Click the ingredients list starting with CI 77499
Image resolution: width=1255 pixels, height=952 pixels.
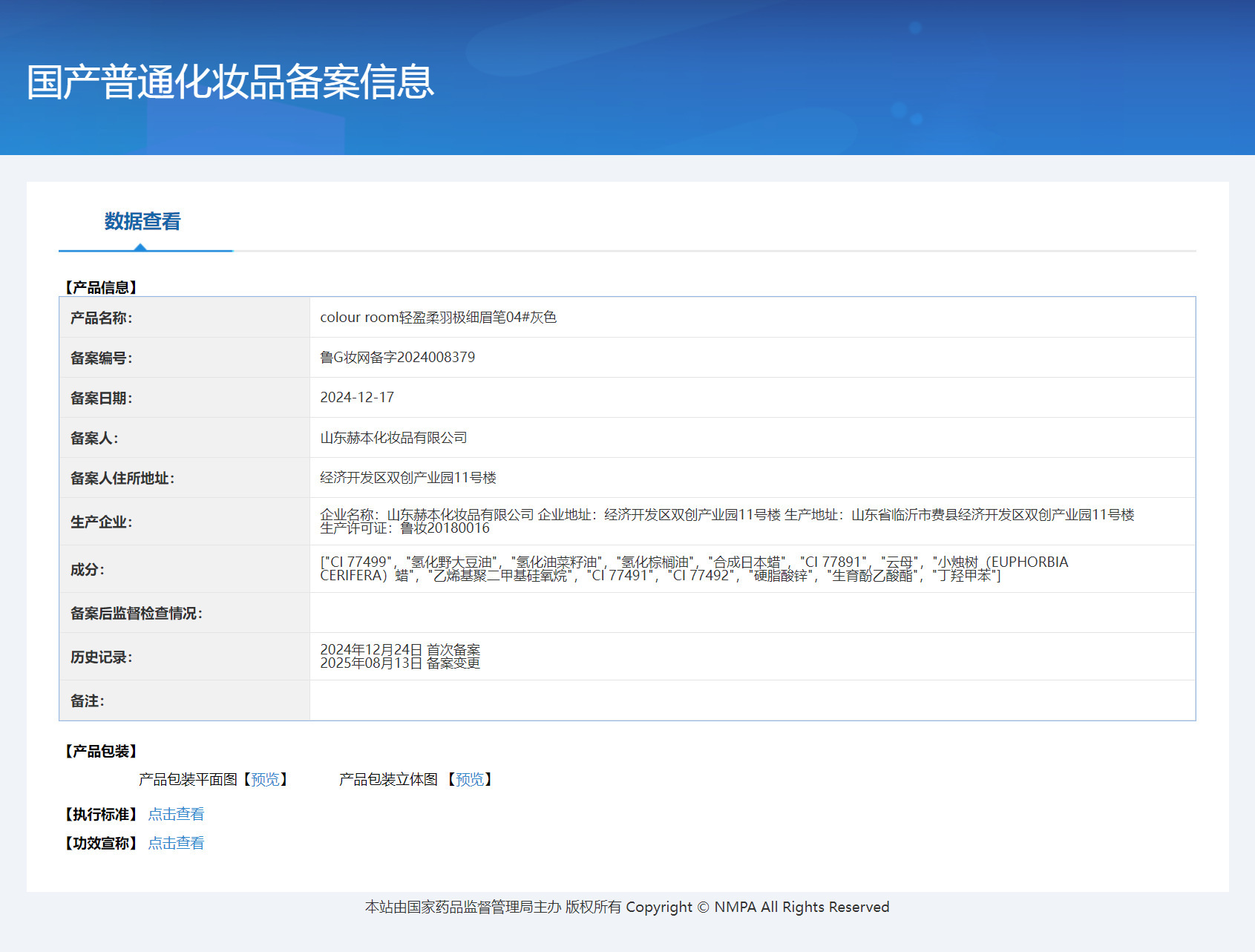click(694, 568)
